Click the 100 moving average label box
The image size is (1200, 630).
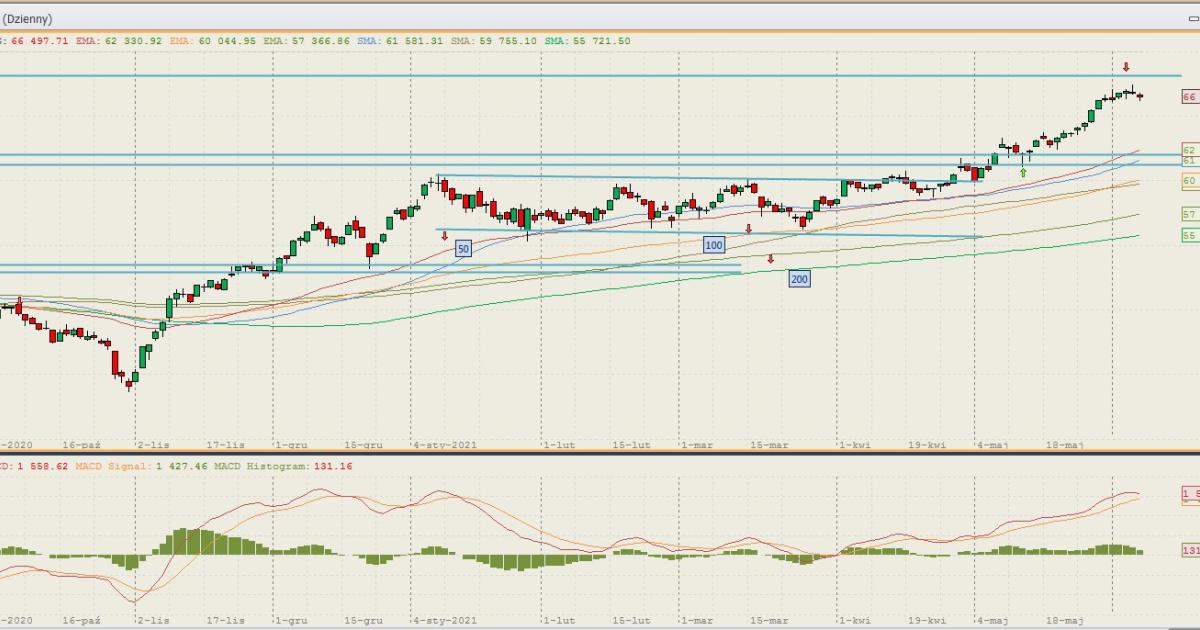[713, 244]
